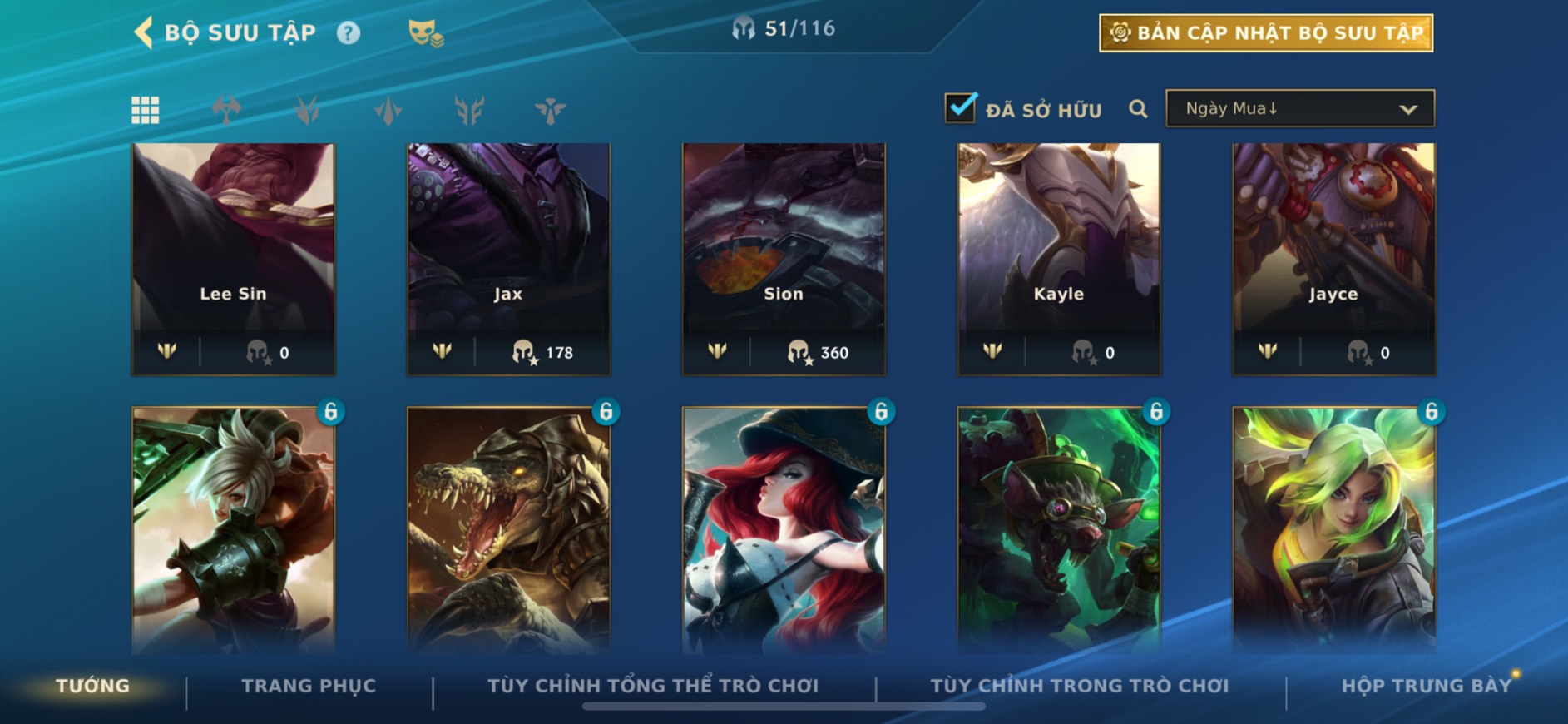Image resolution: width=1568 pixels, height=724 pixels.
Task: Select the fourth role filter icon after the grid
Action: point(469,110)
